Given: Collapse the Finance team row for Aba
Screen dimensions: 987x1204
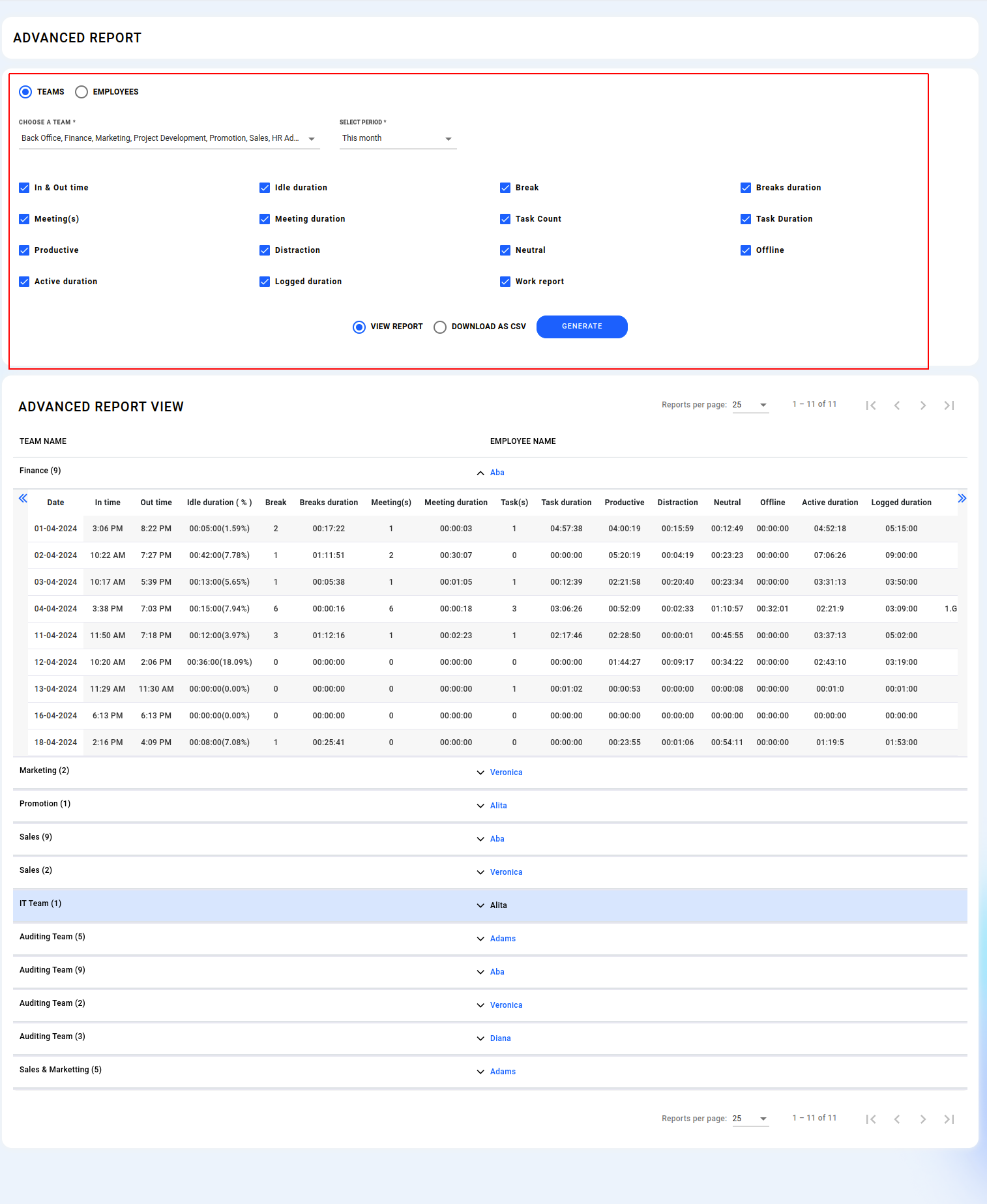Looking at the screenshot, I should (480, 473).
